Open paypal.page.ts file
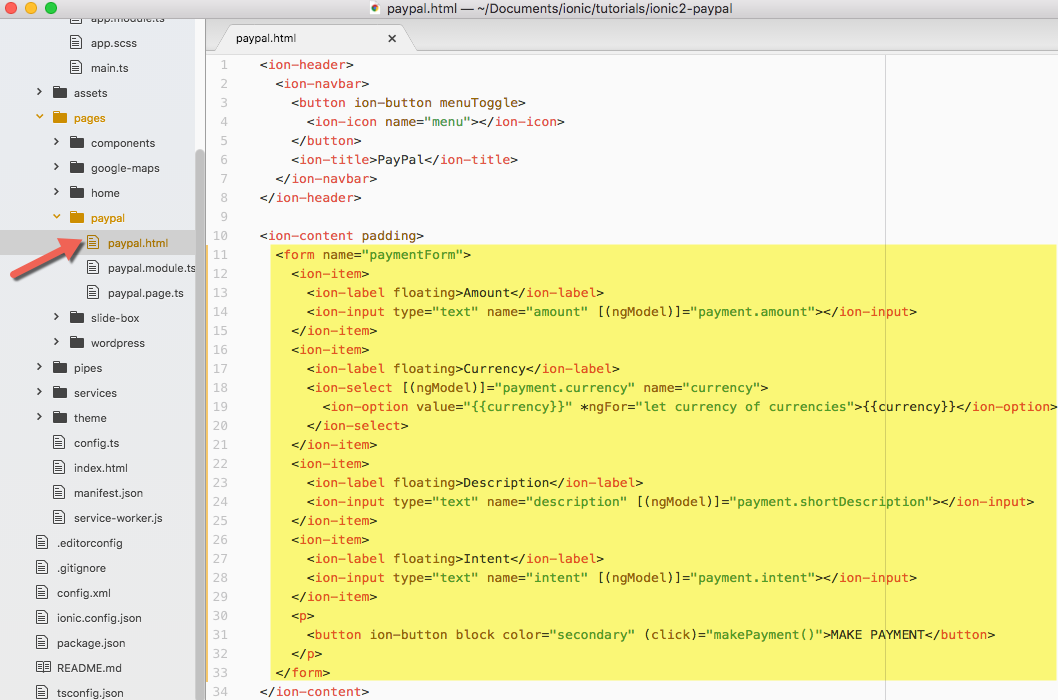 [x=146, y=293]
